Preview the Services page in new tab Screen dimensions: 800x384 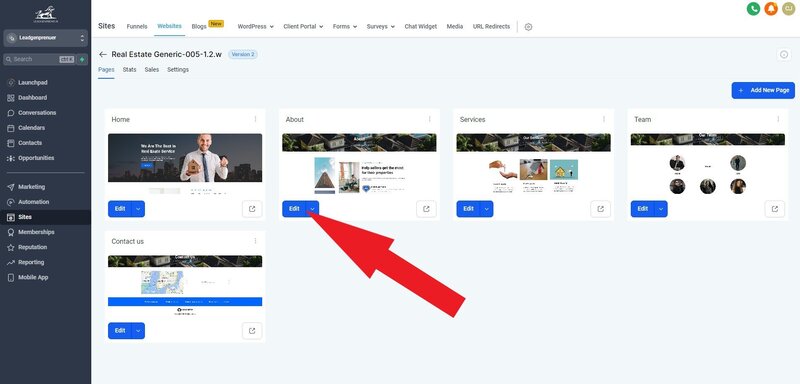point(601,209)
